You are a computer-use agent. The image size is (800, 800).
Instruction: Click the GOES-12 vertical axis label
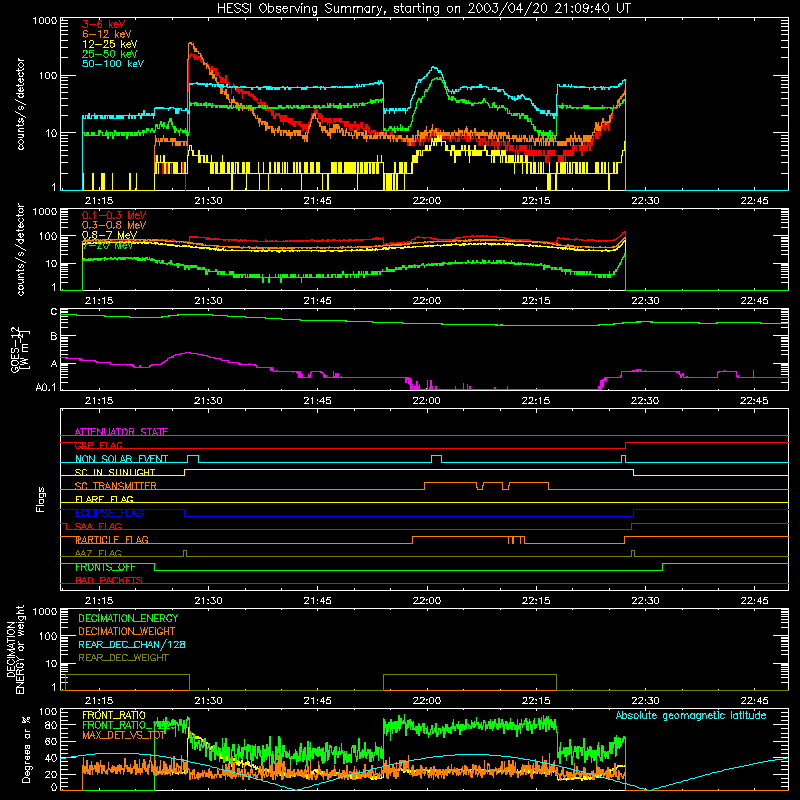tap(20, 349)
